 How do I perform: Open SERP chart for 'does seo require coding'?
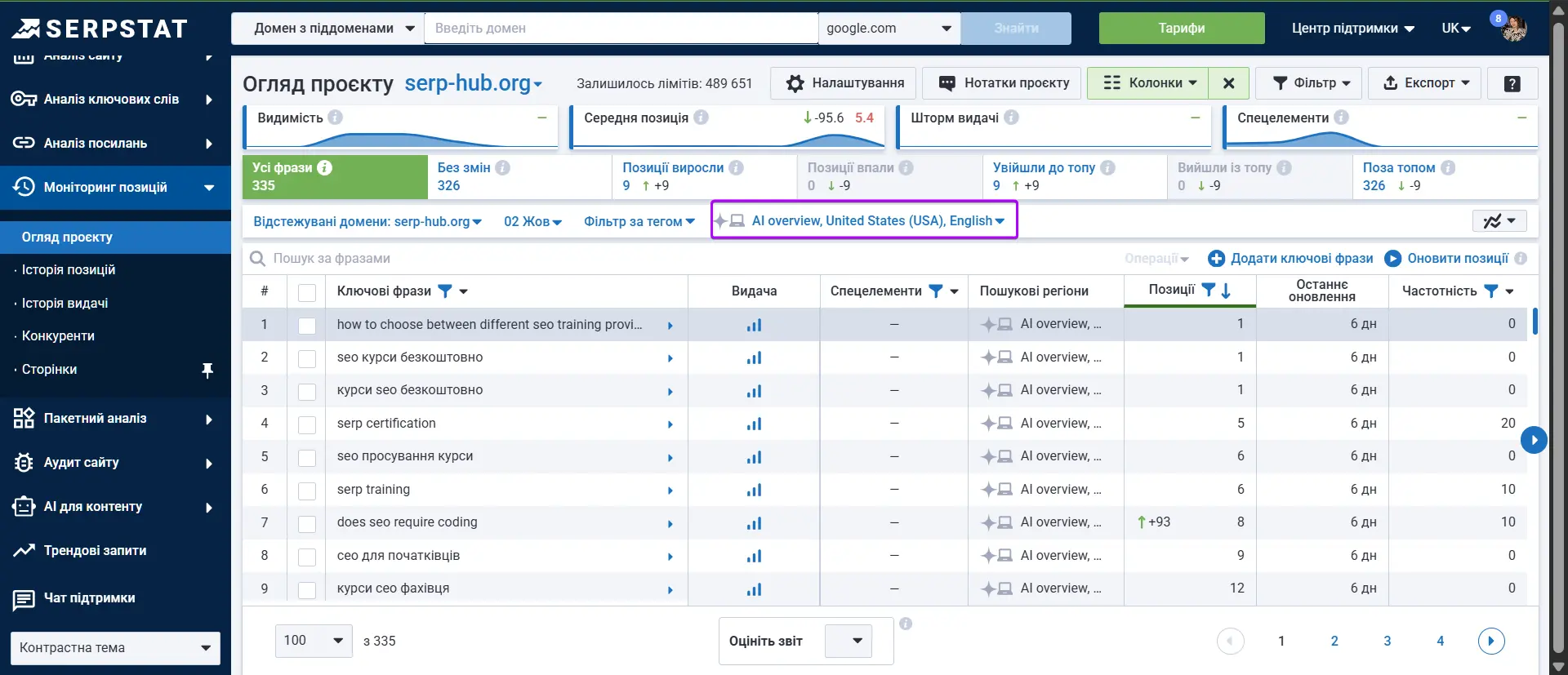(754, 522)
